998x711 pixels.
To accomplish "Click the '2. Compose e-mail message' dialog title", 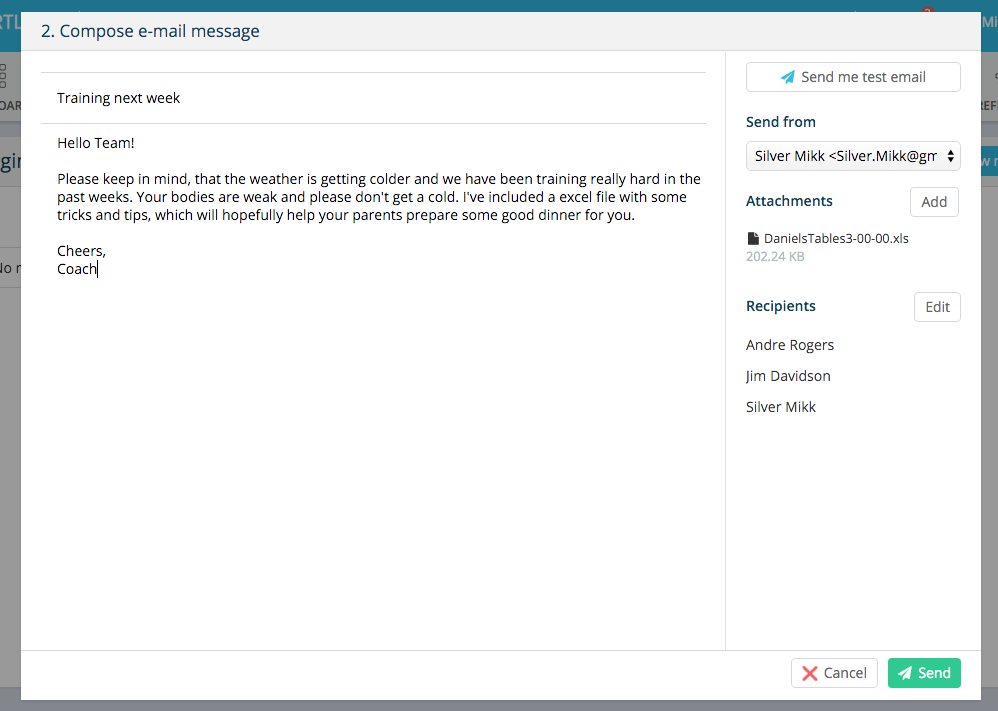I will [150, 31].
